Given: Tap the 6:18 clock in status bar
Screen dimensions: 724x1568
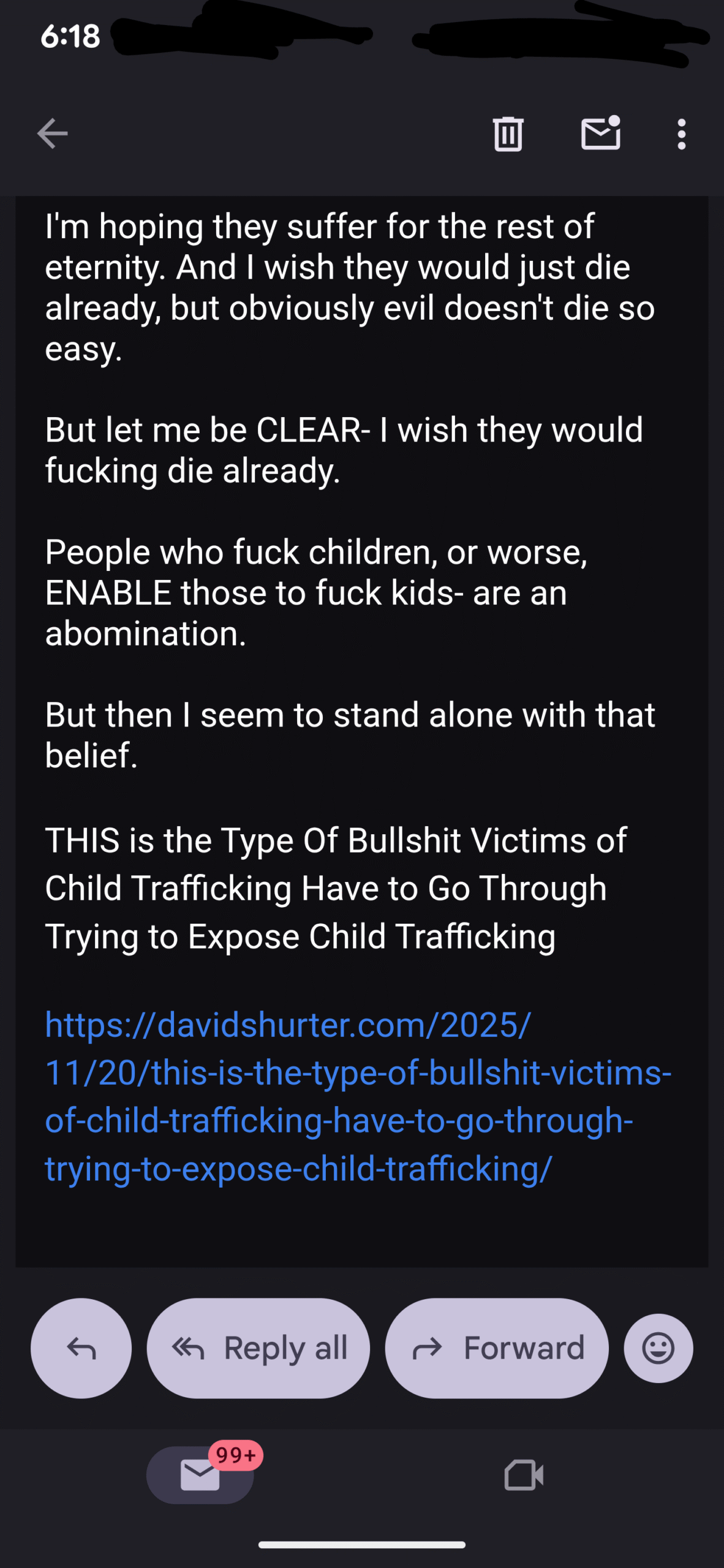Looking at the screenshot, I should (70, 36).
